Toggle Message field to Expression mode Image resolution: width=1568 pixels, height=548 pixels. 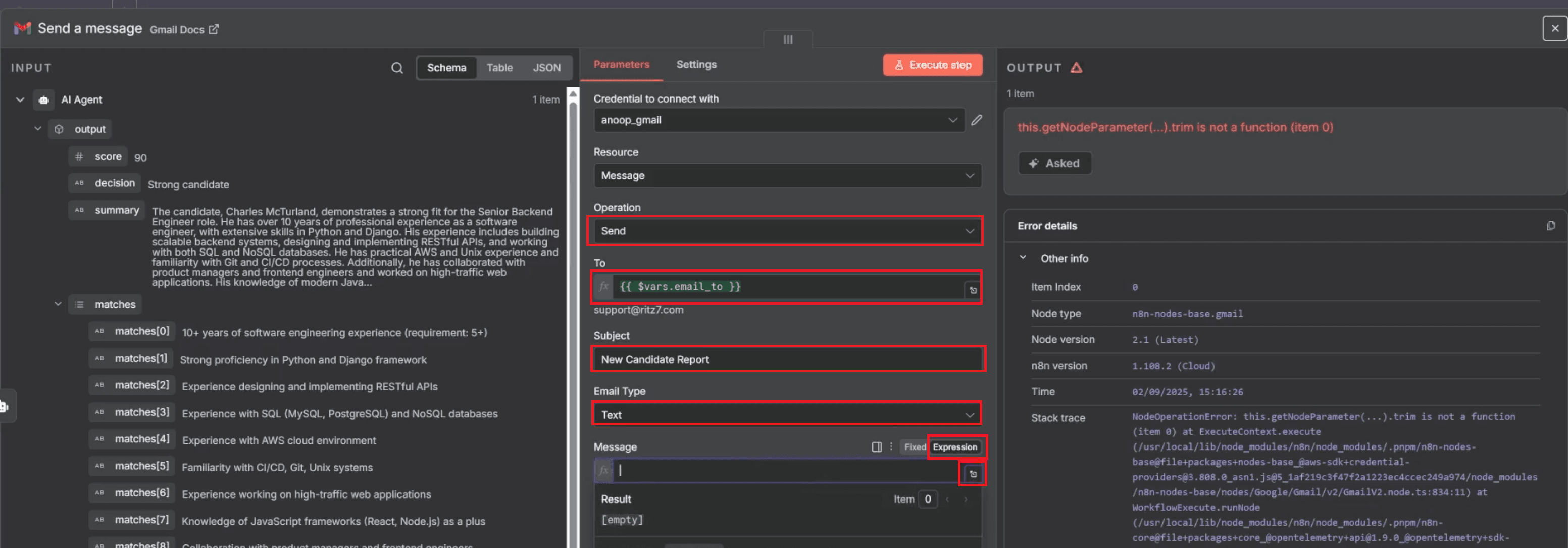tap(954, 447)
